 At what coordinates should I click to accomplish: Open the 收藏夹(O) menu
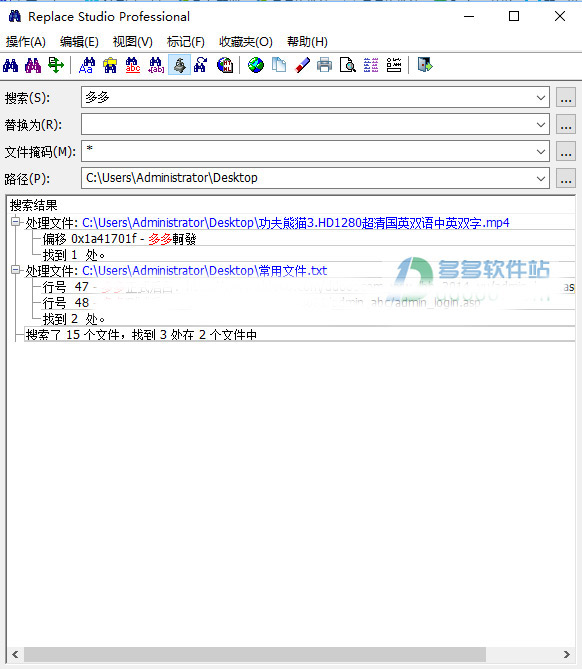click(246, 42)
